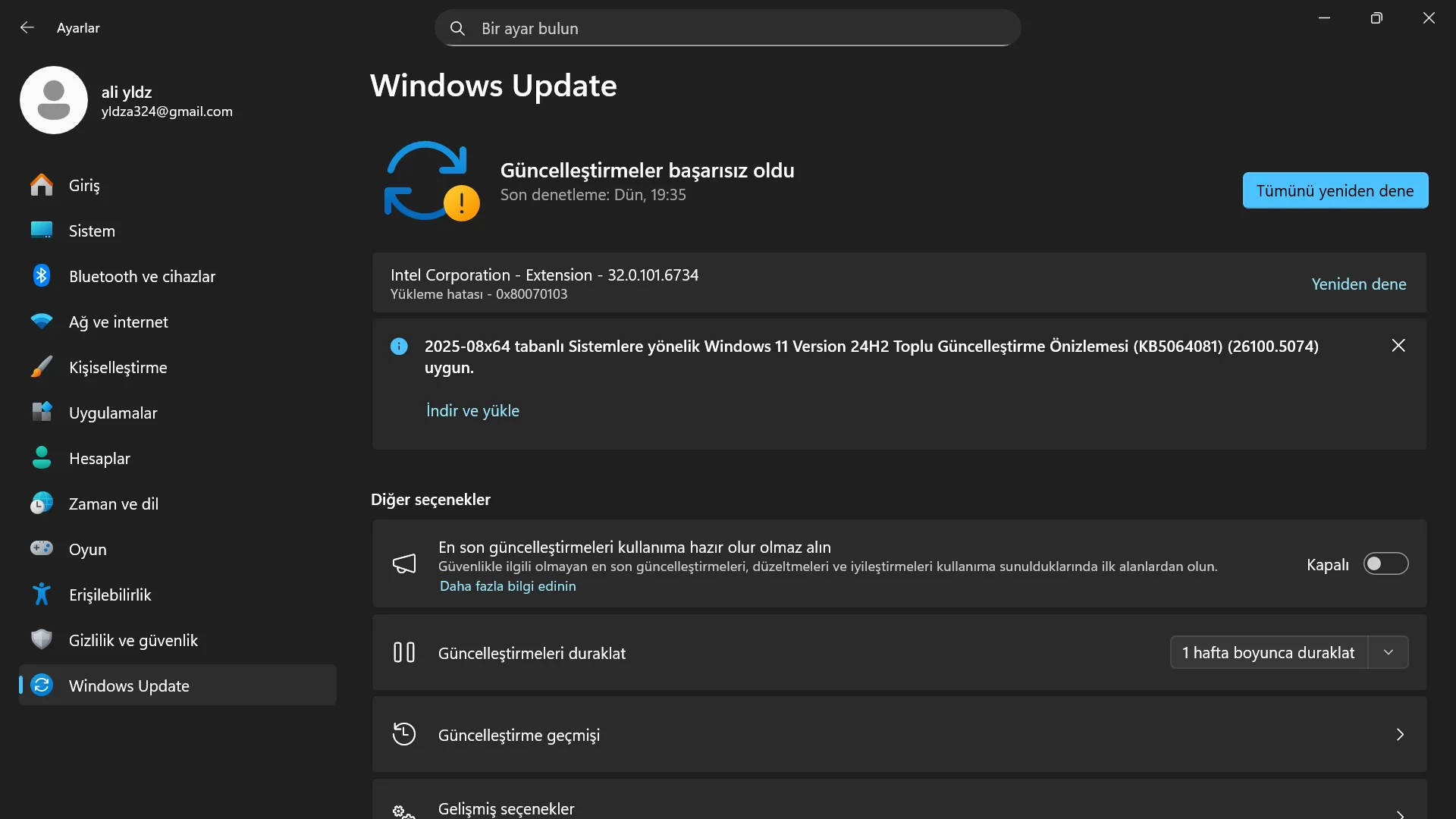The image size is (1456, 819).
Task: Click the back arrow icon
Action: (x=27, y=28)
